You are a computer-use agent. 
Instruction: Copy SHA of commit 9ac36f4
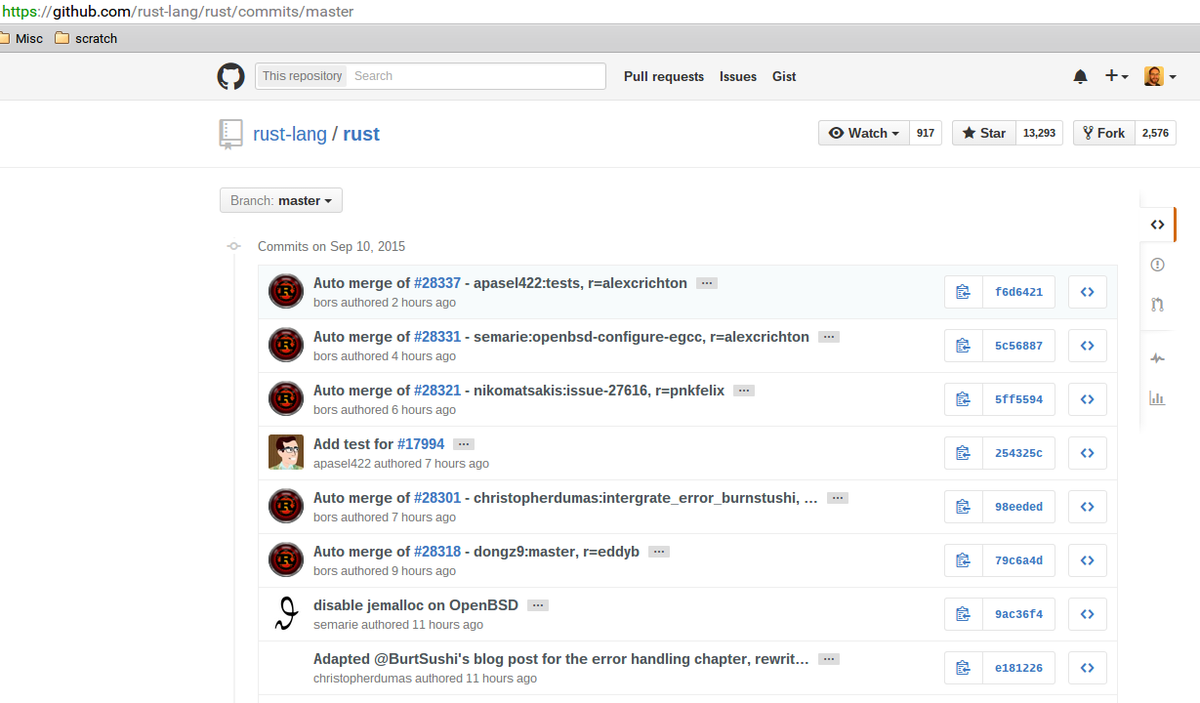tap(963, 614)
